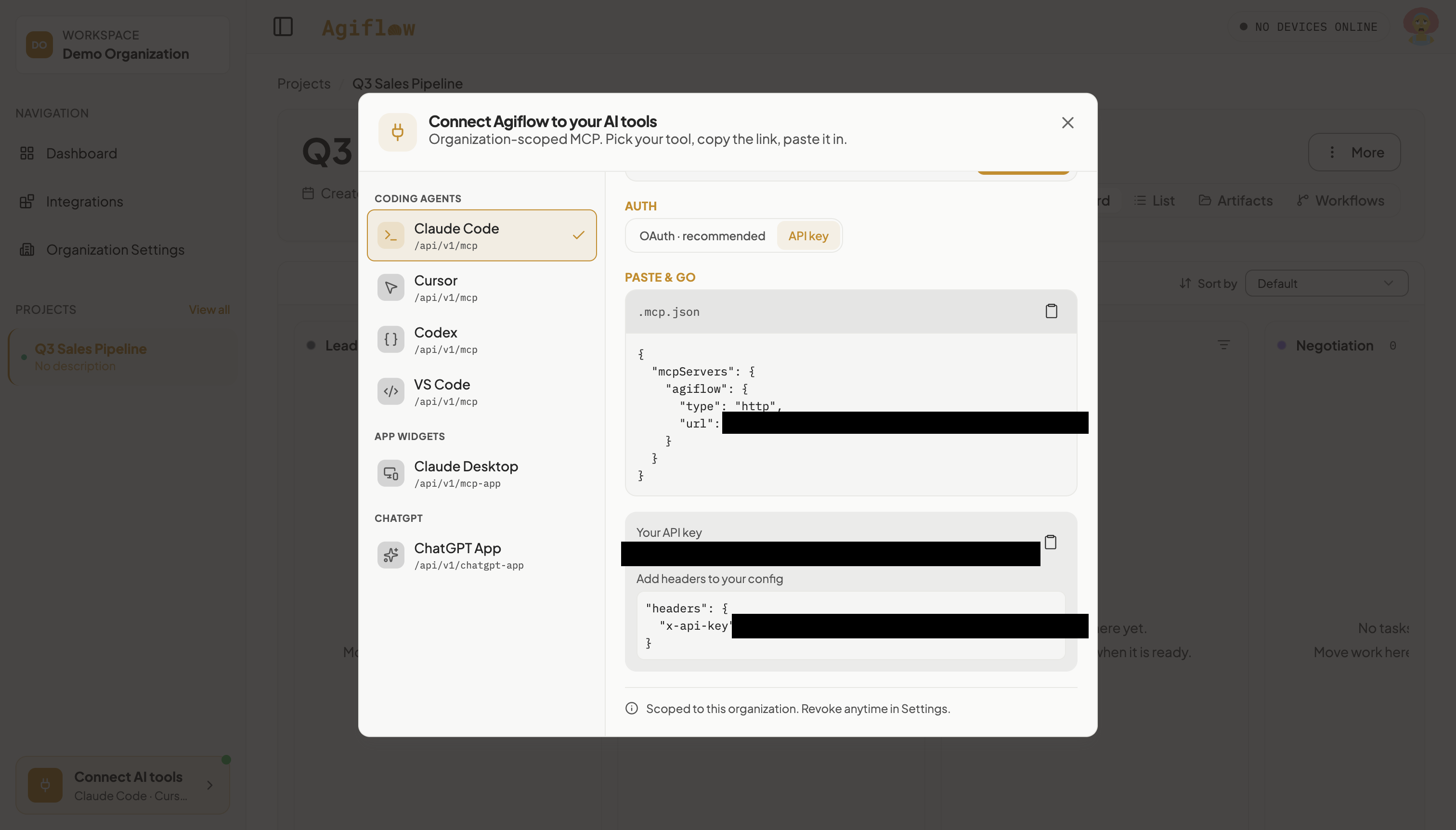Choose the ChatGPT App option
Viewport: 1456px width, 830px height.
click(x=482, y=555)
